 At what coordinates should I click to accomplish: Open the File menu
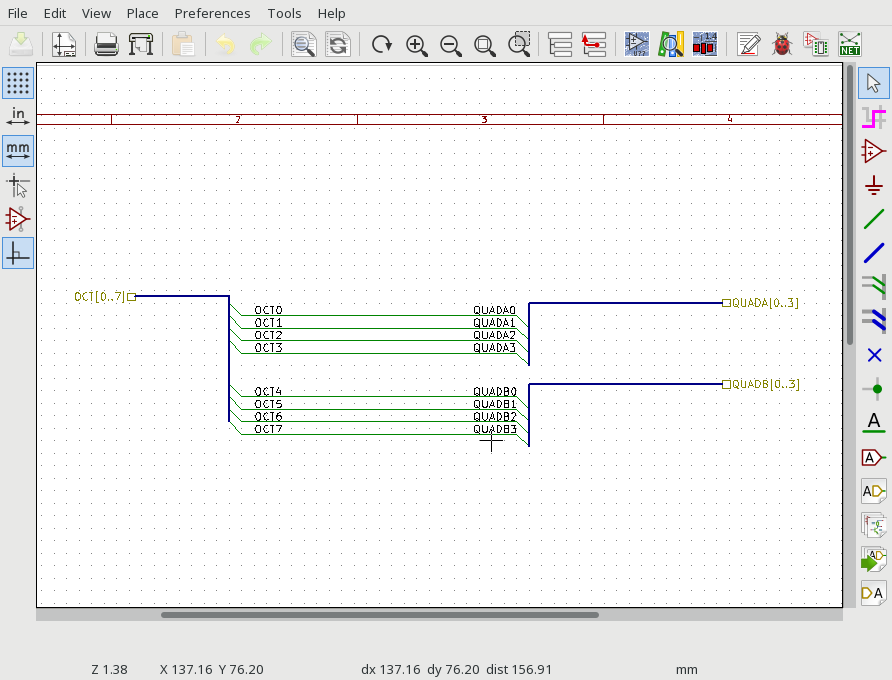click(18, 13)
